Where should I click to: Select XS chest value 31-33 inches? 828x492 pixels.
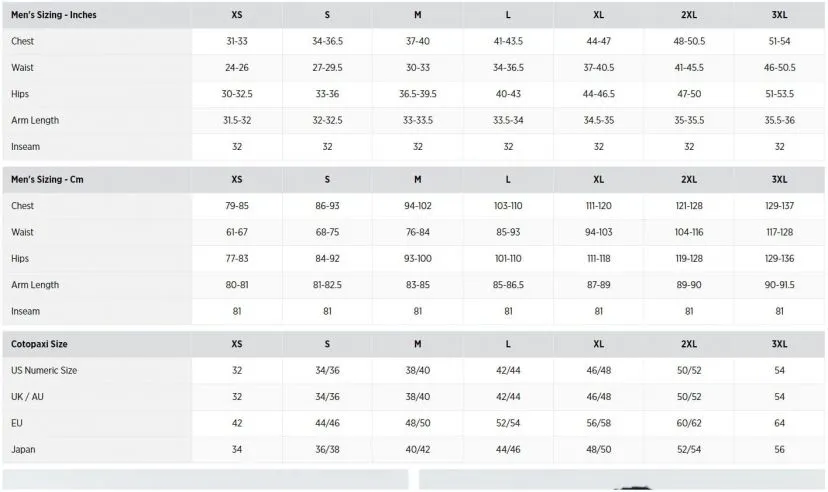[237, 41]
